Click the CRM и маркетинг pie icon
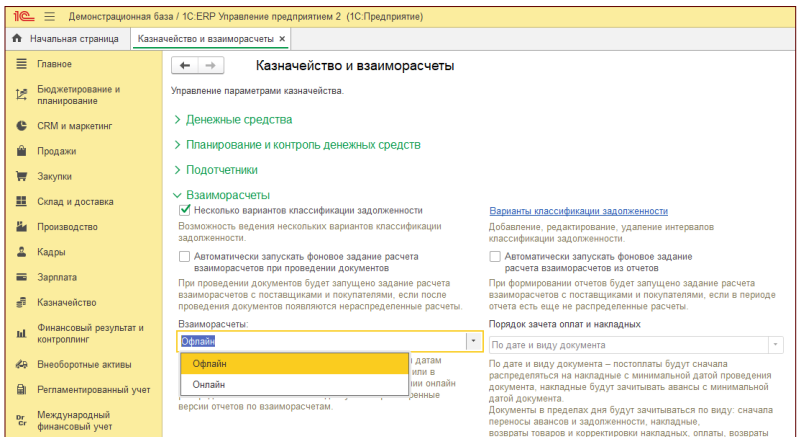The width and height of the screenshot is (802, 437). (x=21, y=126)
